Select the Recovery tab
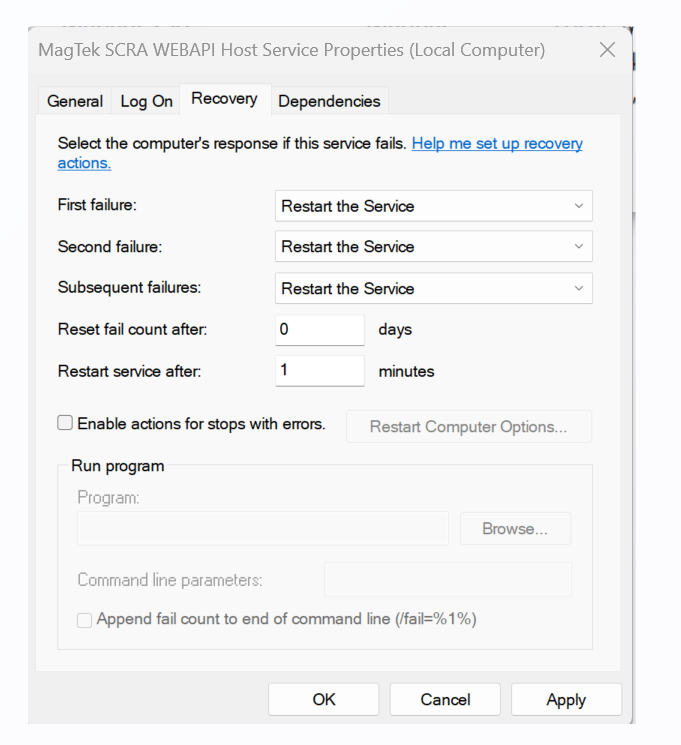 pos(224,99)
